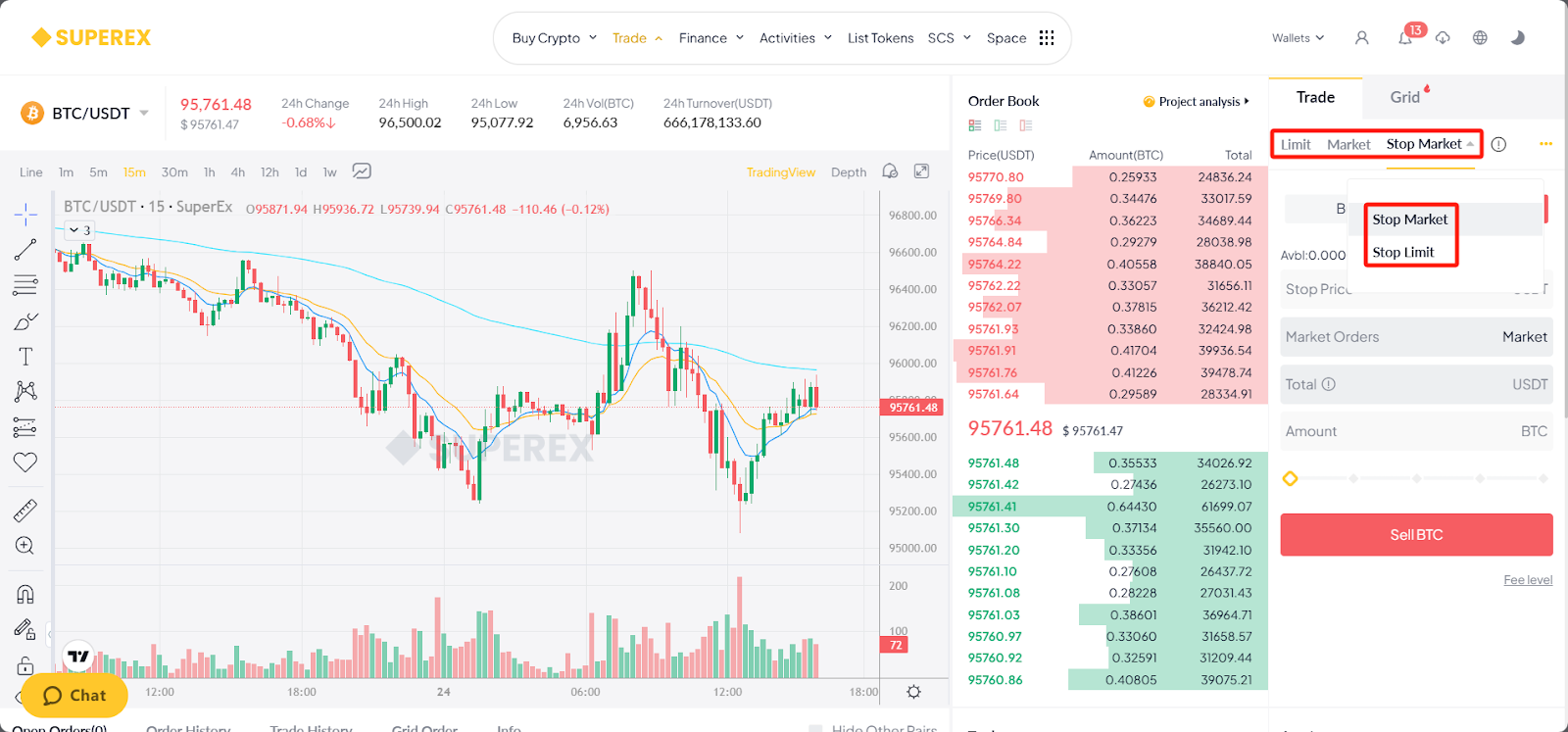Screen dimensions: 1568x732
Task: Open the download app icon
Action: [x=1443, y=38]
